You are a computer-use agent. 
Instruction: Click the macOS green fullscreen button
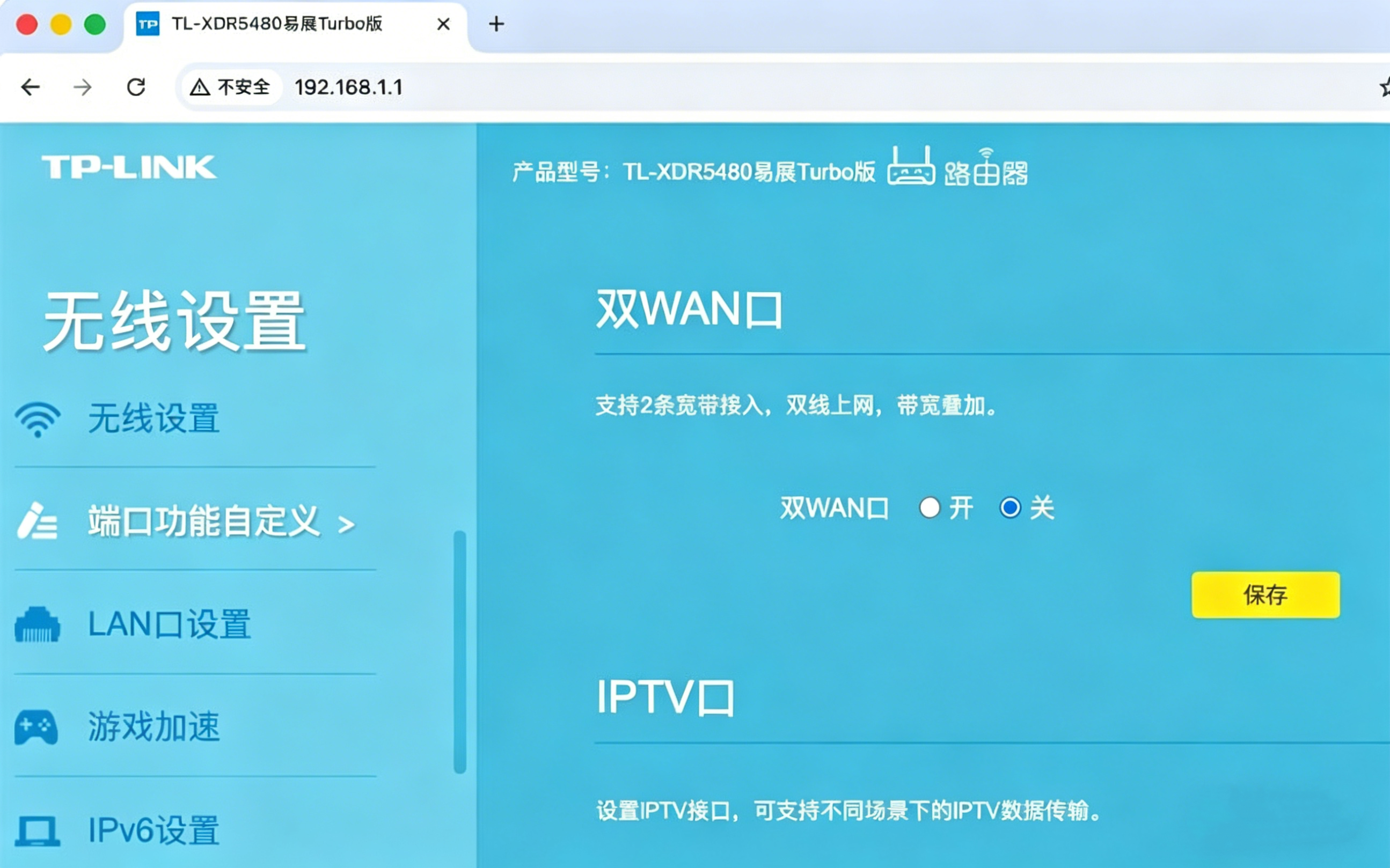click(x=96, y=25)
